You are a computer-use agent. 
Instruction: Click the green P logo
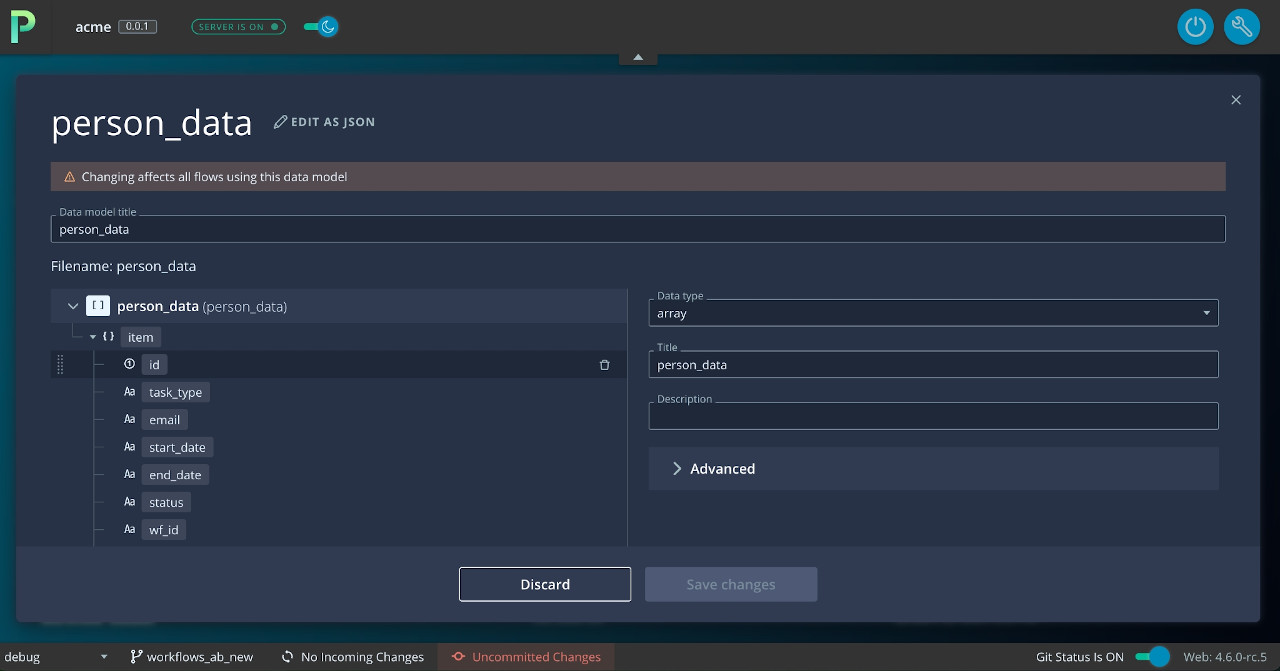(x=22, y=26)
